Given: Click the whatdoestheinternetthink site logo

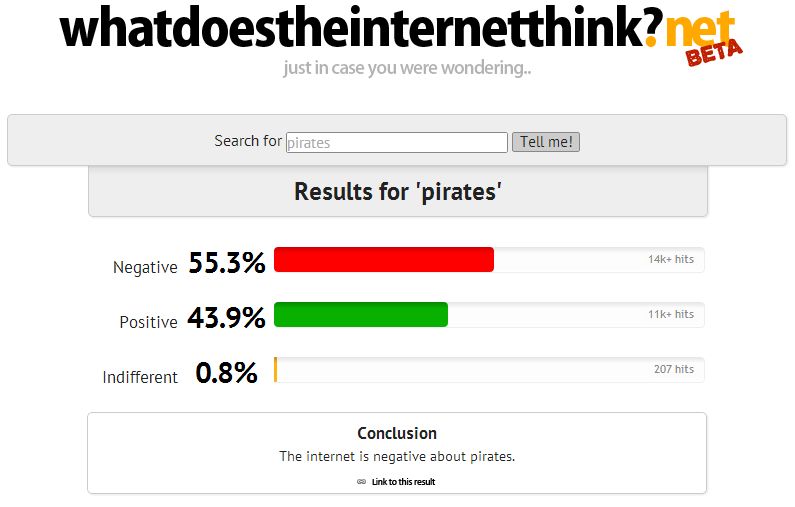Looking at the screenshot, I should [360, 30].
